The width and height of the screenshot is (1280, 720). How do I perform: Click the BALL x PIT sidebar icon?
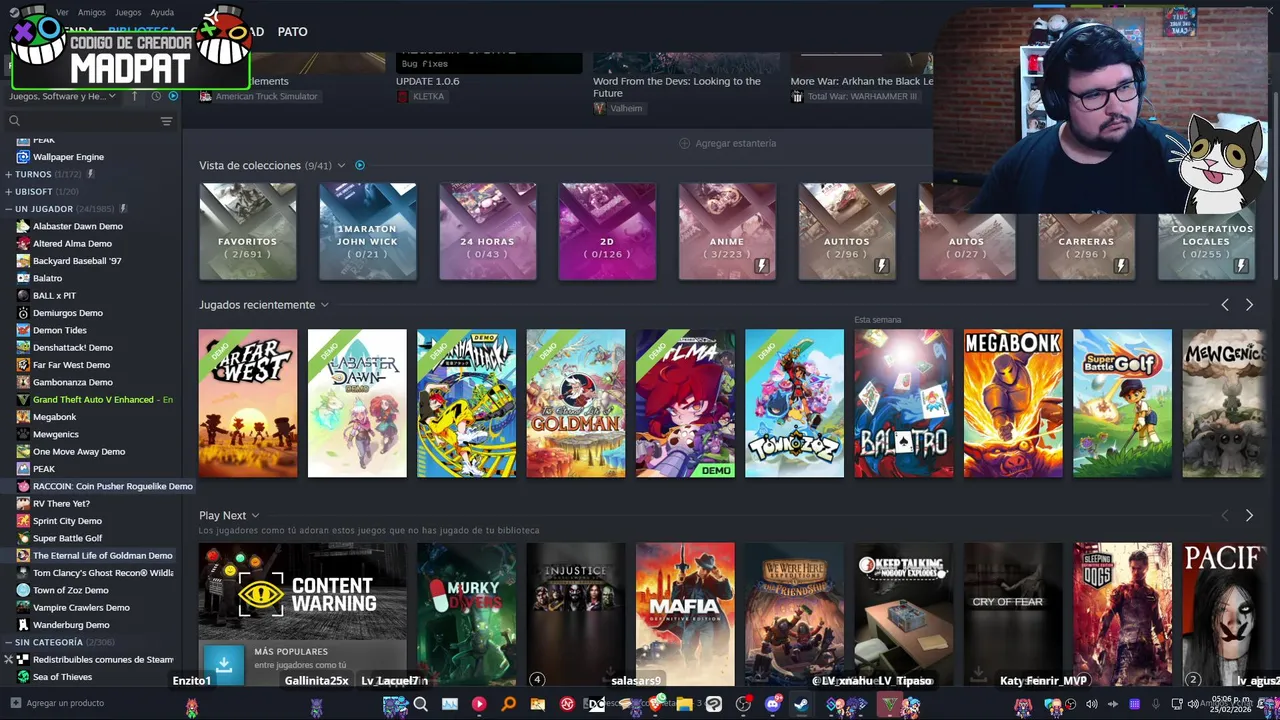[x=23, y=296]
